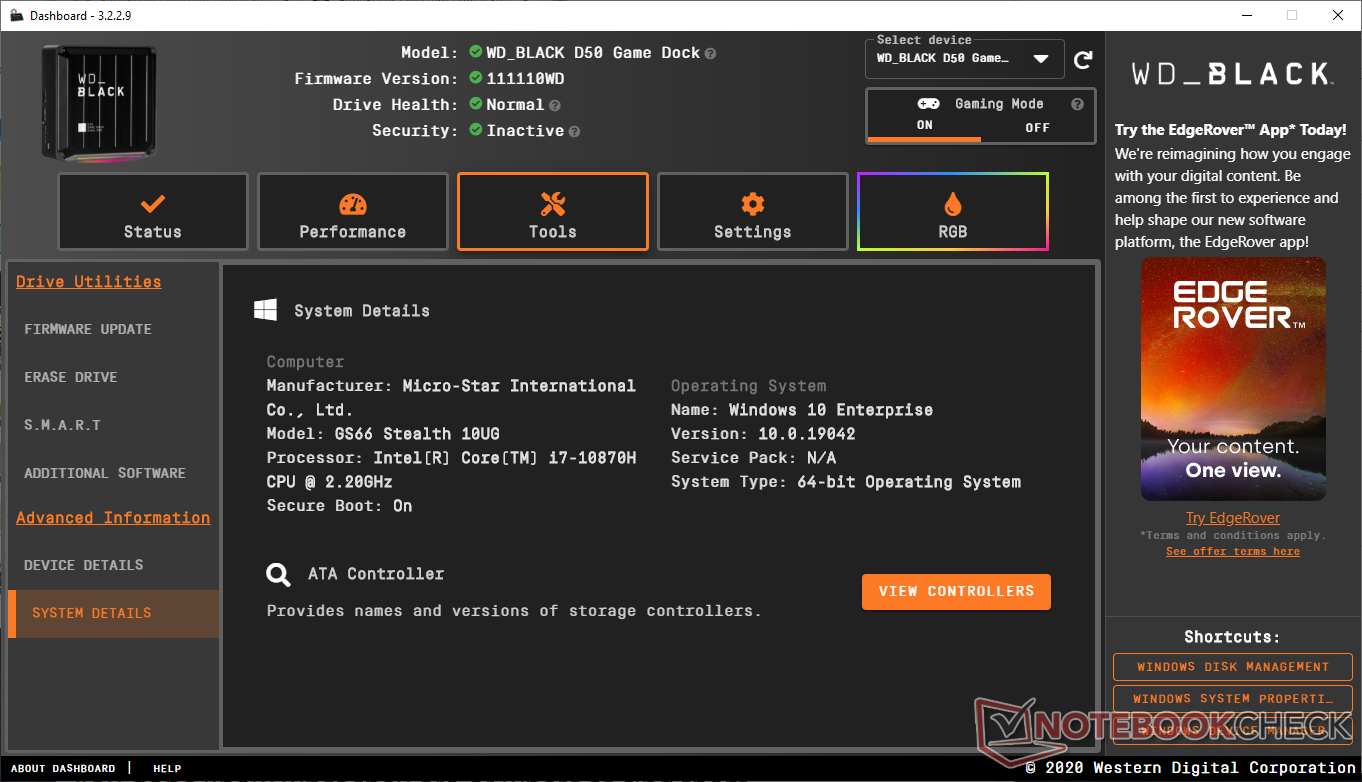Switch to the Performance tab
The width and height of the screenshot is (1362, 782).
[x=353, y=212]
